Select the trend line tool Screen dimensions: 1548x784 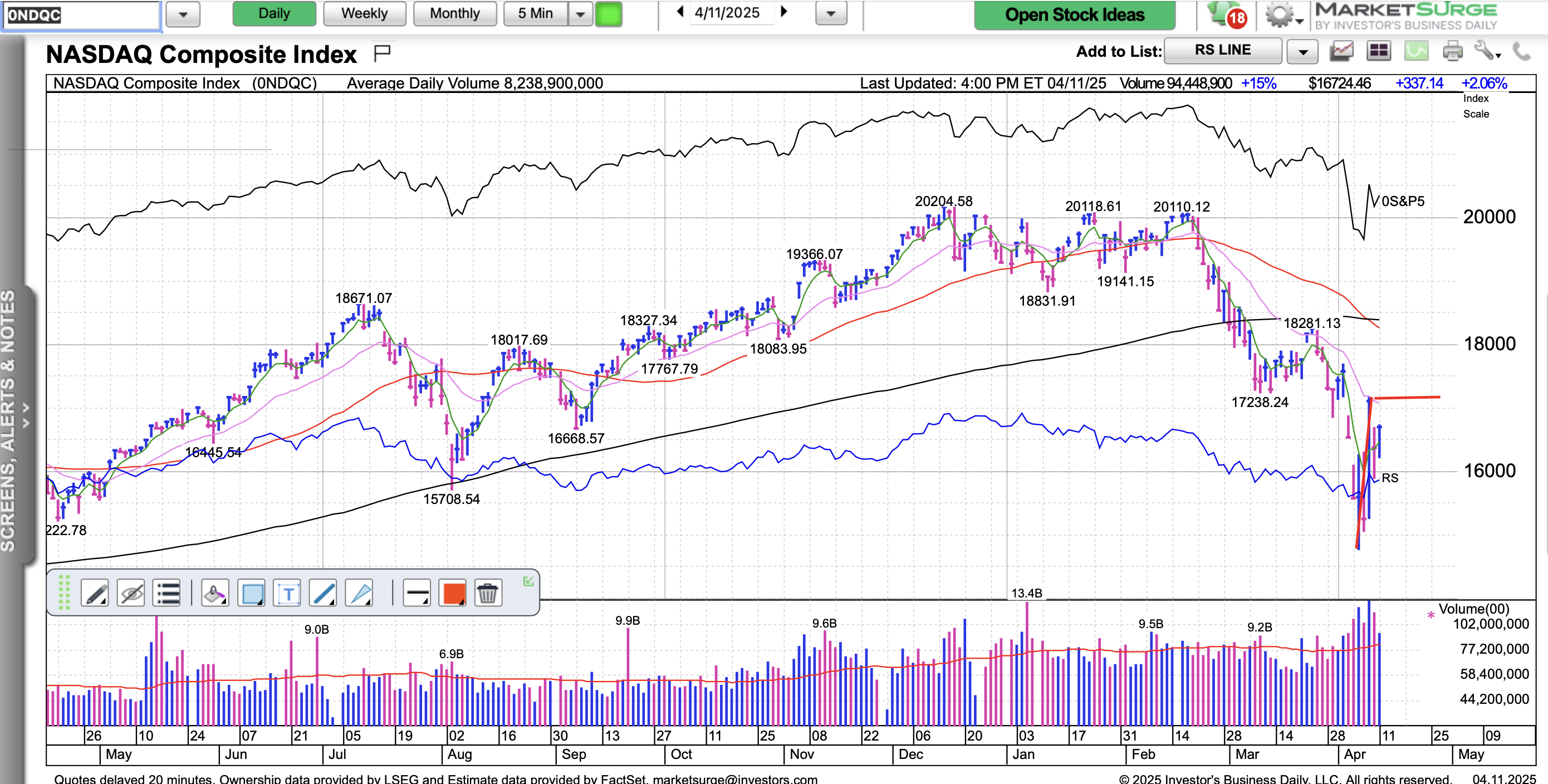click(323, 594)
